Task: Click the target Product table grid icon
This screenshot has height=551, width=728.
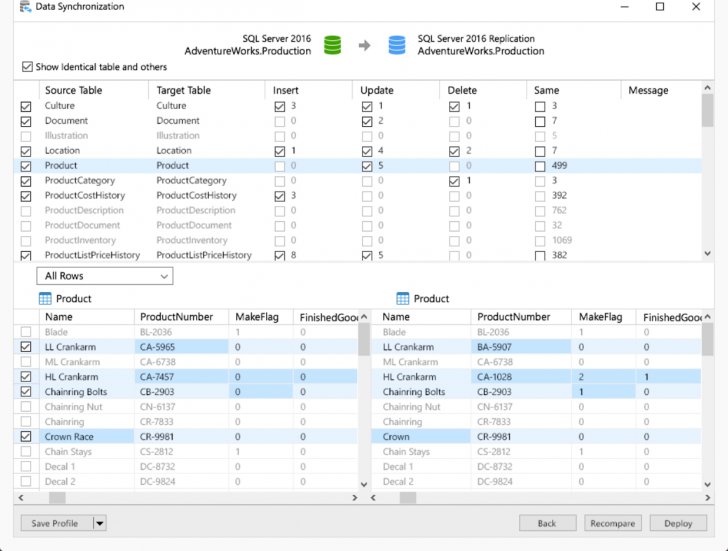Action: point(403,298)
